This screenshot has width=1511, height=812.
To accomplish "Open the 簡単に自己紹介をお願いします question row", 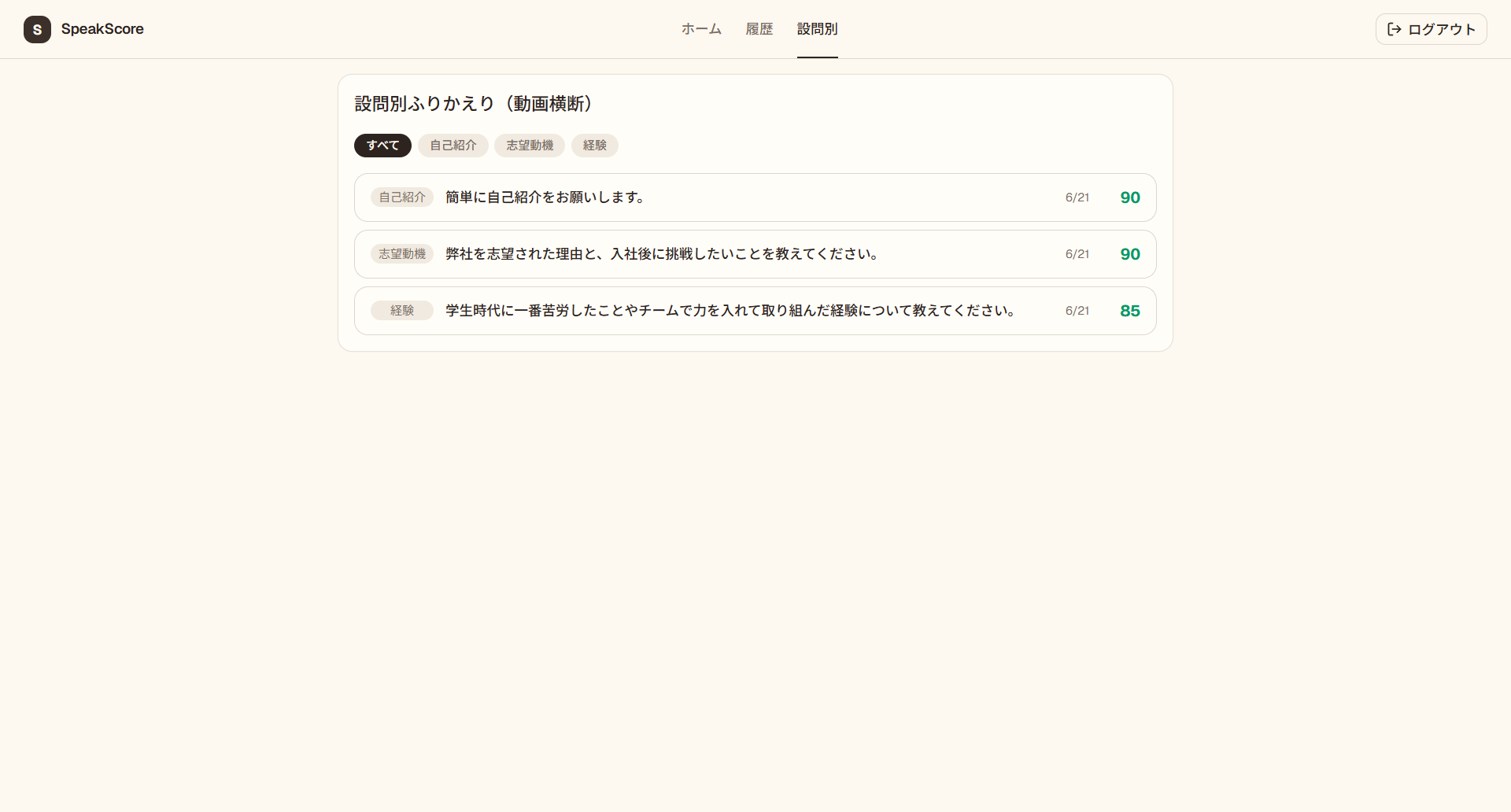I will [x=755, y=197].
